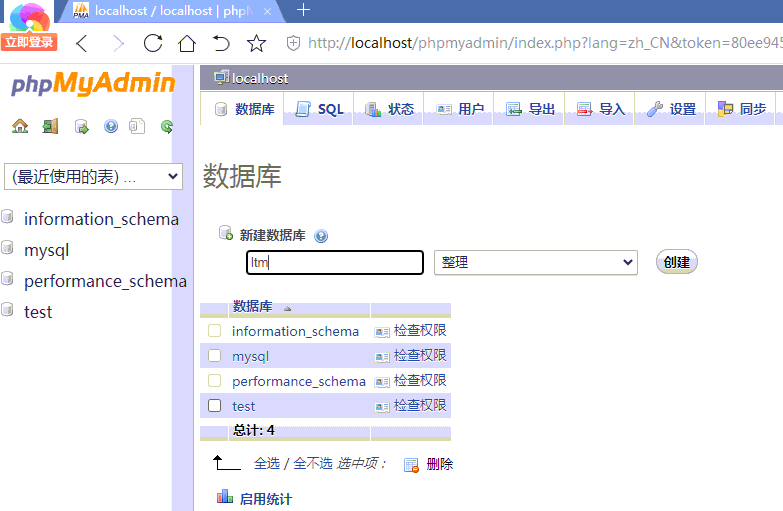This screenshot has width=783, height=511.
Task: Click the log out door icon
Action: pyautogui.click(x=50, y=126)
